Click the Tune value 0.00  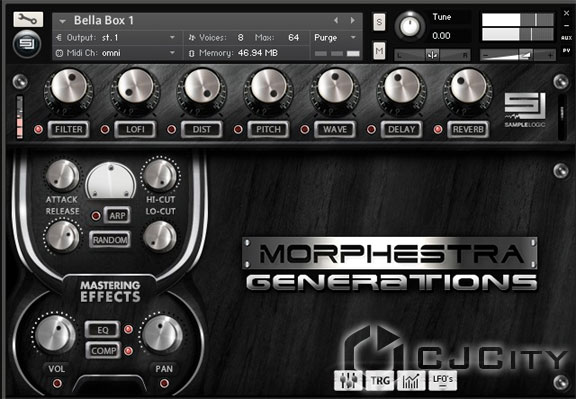click(441, 36)
